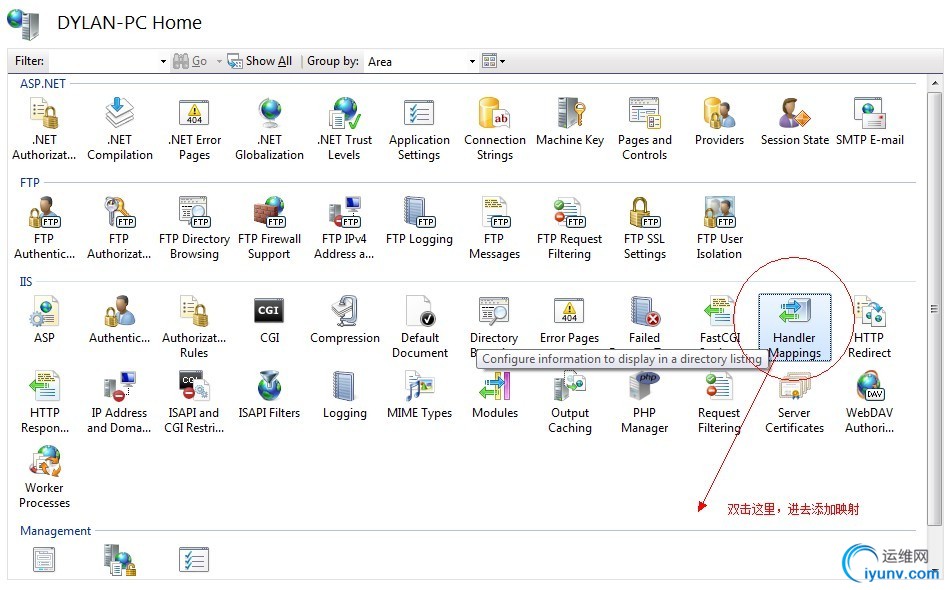The image size is (945, 590).
Task: Select FTP Directory Browsing
Action: click(x=194, y=228)
